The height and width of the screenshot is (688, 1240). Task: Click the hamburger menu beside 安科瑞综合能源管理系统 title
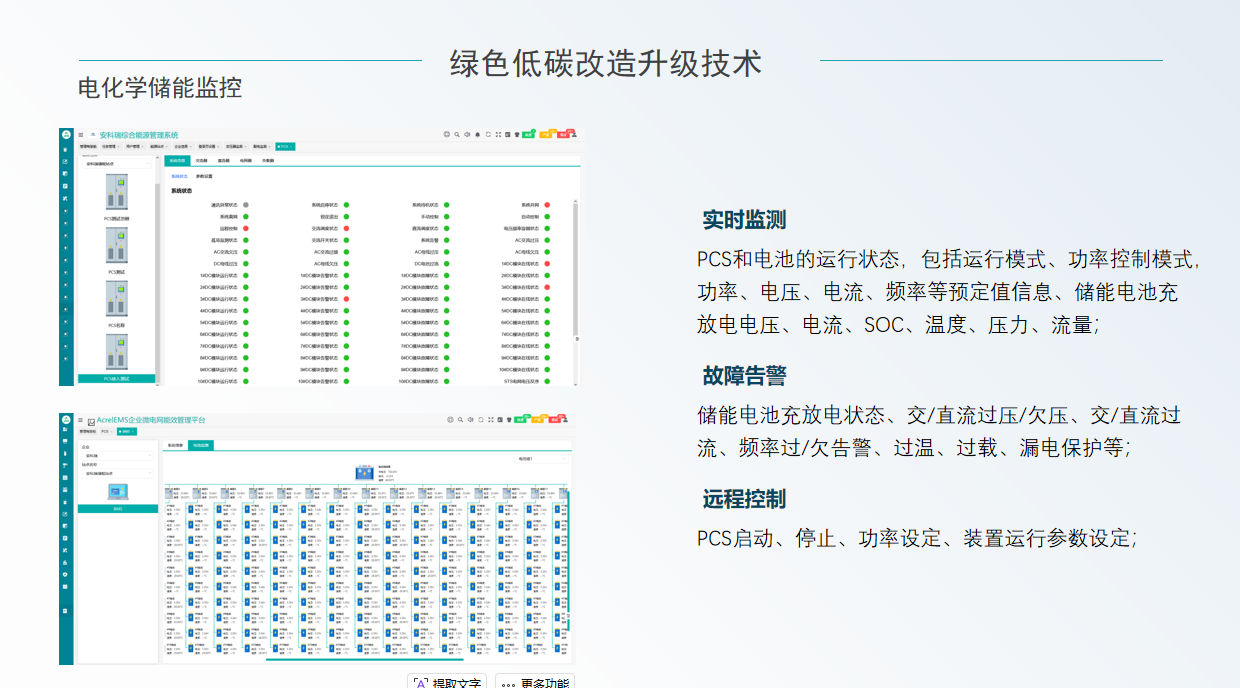click(81, 134)
